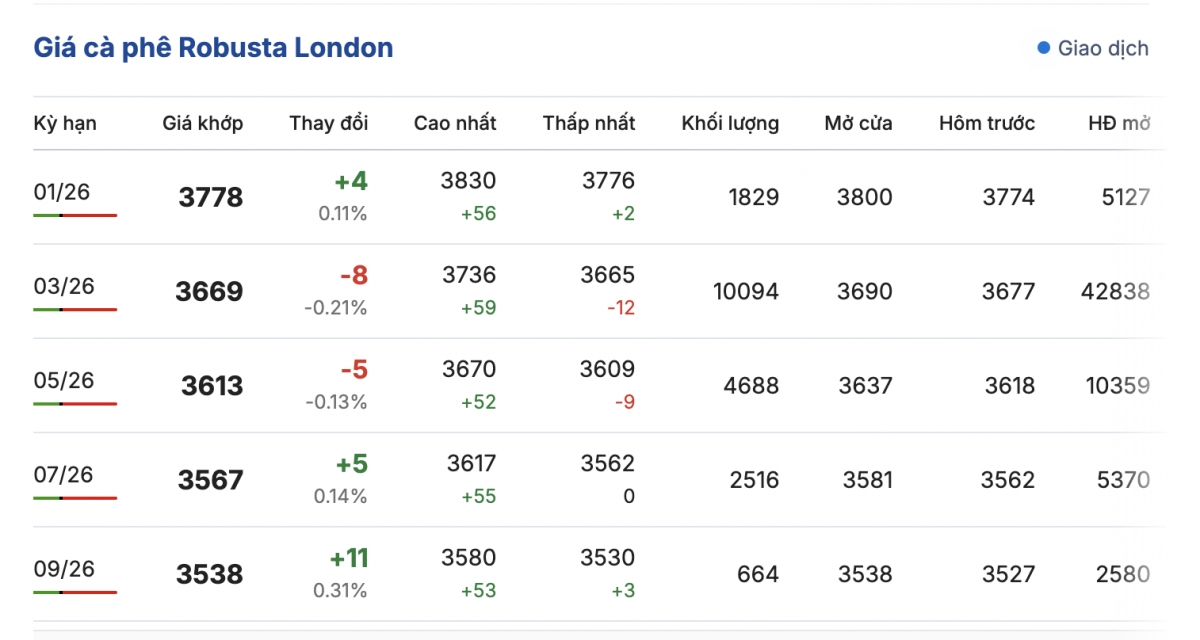This screenshot has height=640, width=1200.
Task: Click the HĐ mở column header
Action: [x=1119, y=124]
